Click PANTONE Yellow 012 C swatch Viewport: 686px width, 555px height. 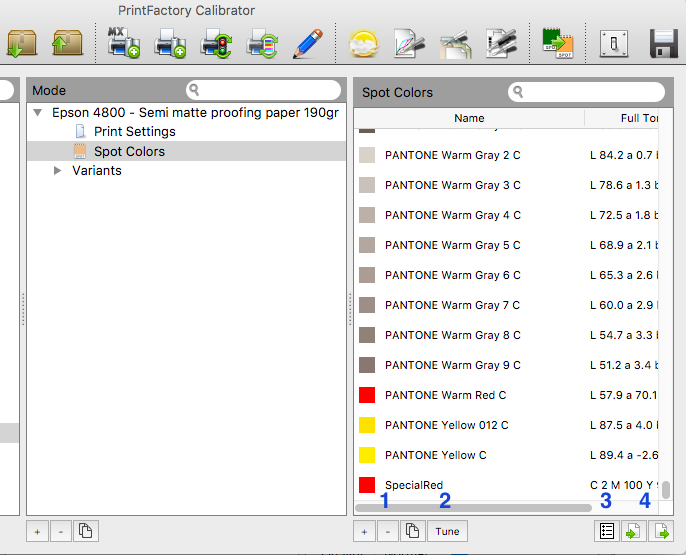point(367,425)
